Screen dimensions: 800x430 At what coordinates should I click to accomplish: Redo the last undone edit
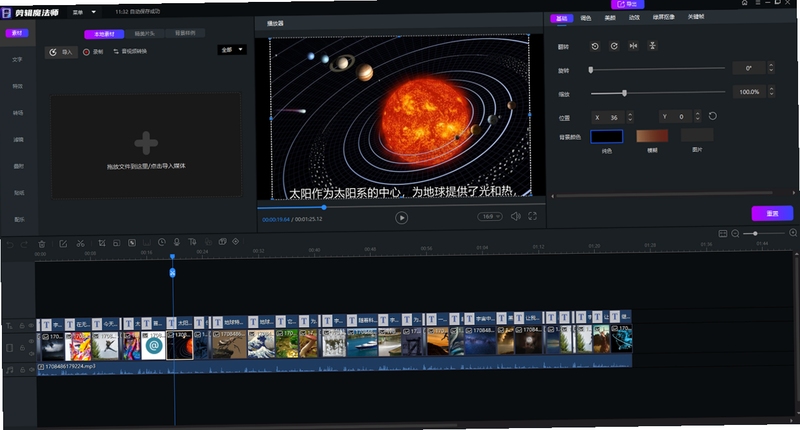point(23,244)
